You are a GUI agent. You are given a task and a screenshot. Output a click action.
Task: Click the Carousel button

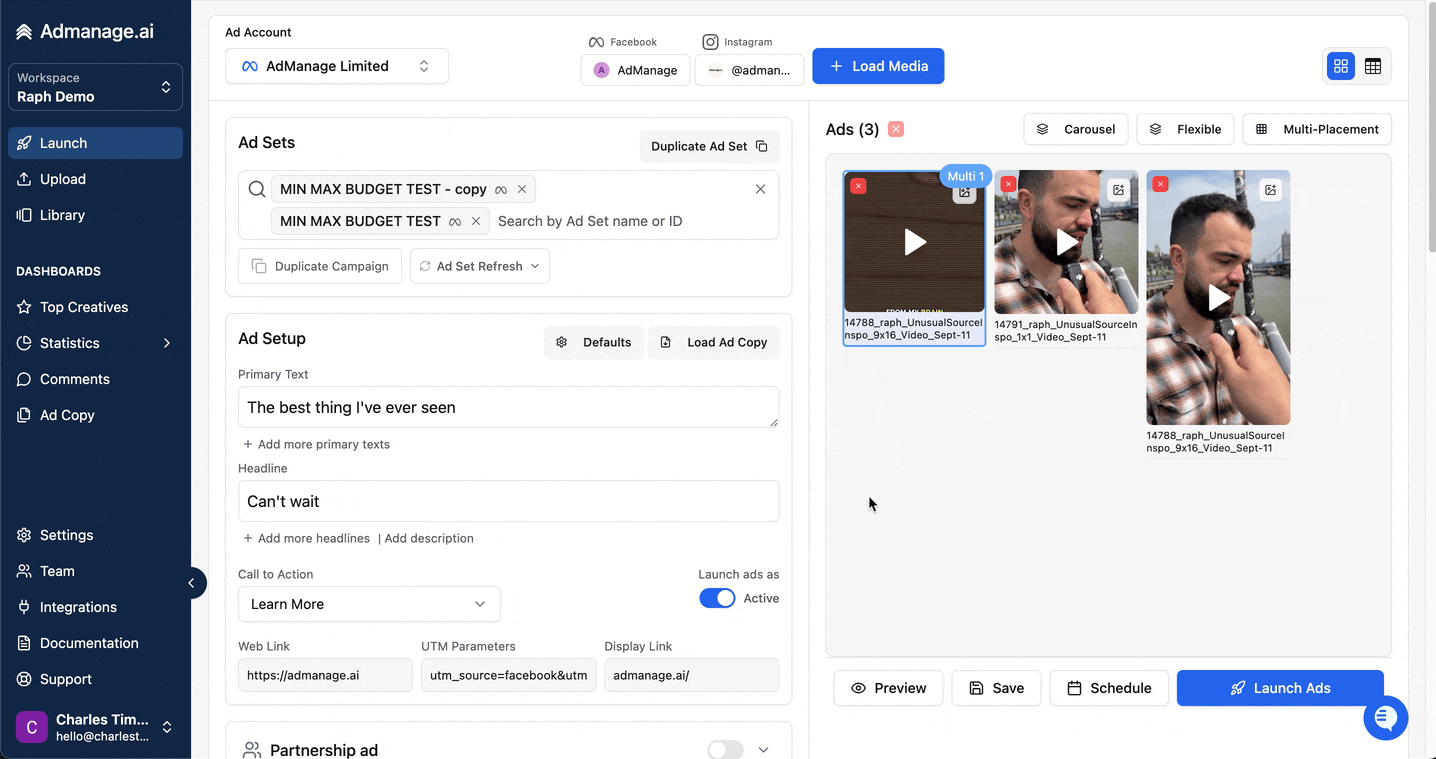pyautogui.click(x=1076, y=129)
